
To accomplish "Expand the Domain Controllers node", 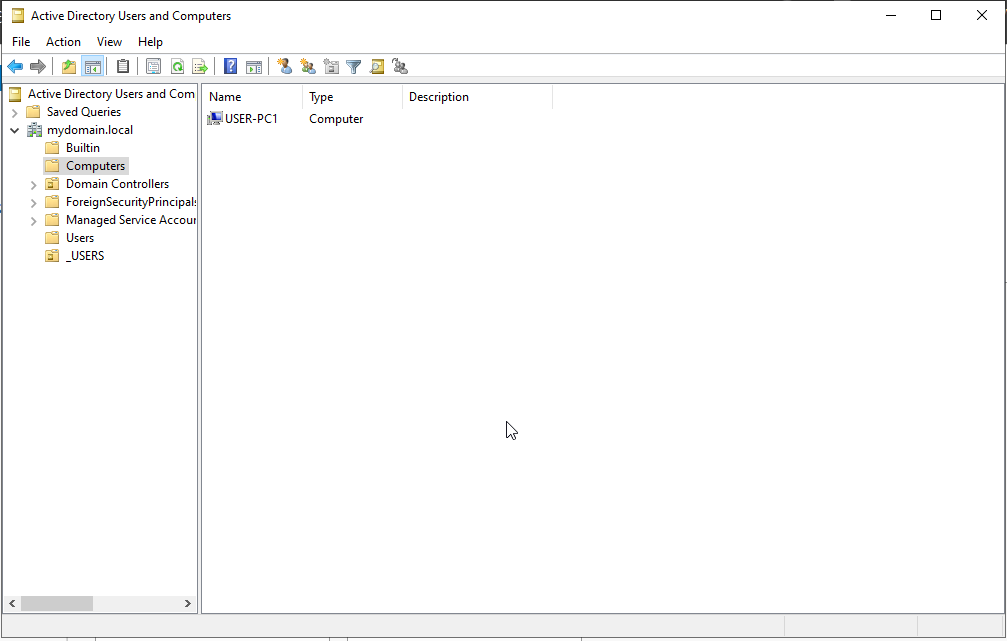I will click(33, 184).
